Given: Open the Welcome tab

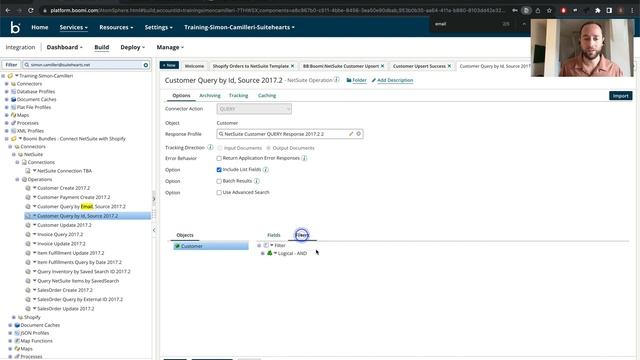Looking at the screenshot, I should click(194, 66).
